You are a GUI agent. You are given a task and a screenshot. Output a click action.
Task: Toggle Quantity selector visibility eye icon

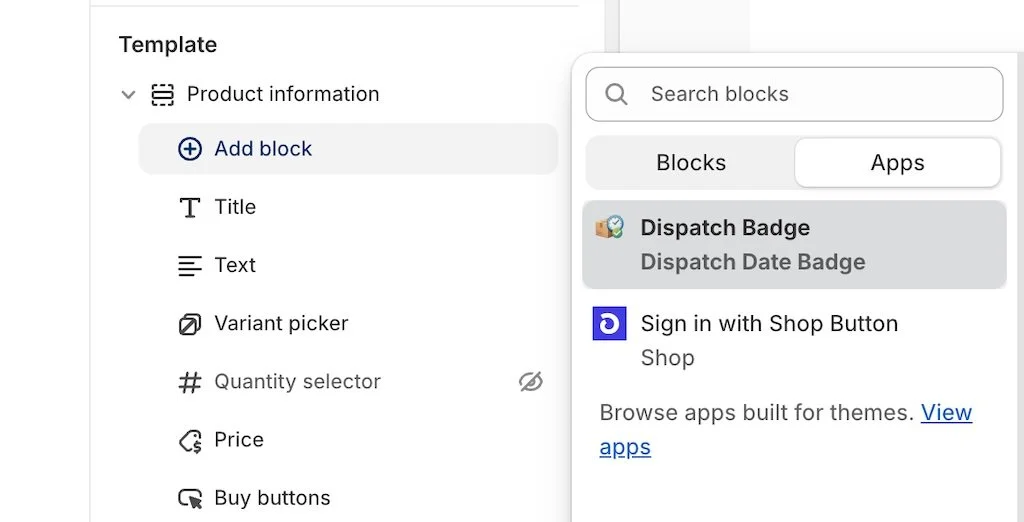pos(531,381)
